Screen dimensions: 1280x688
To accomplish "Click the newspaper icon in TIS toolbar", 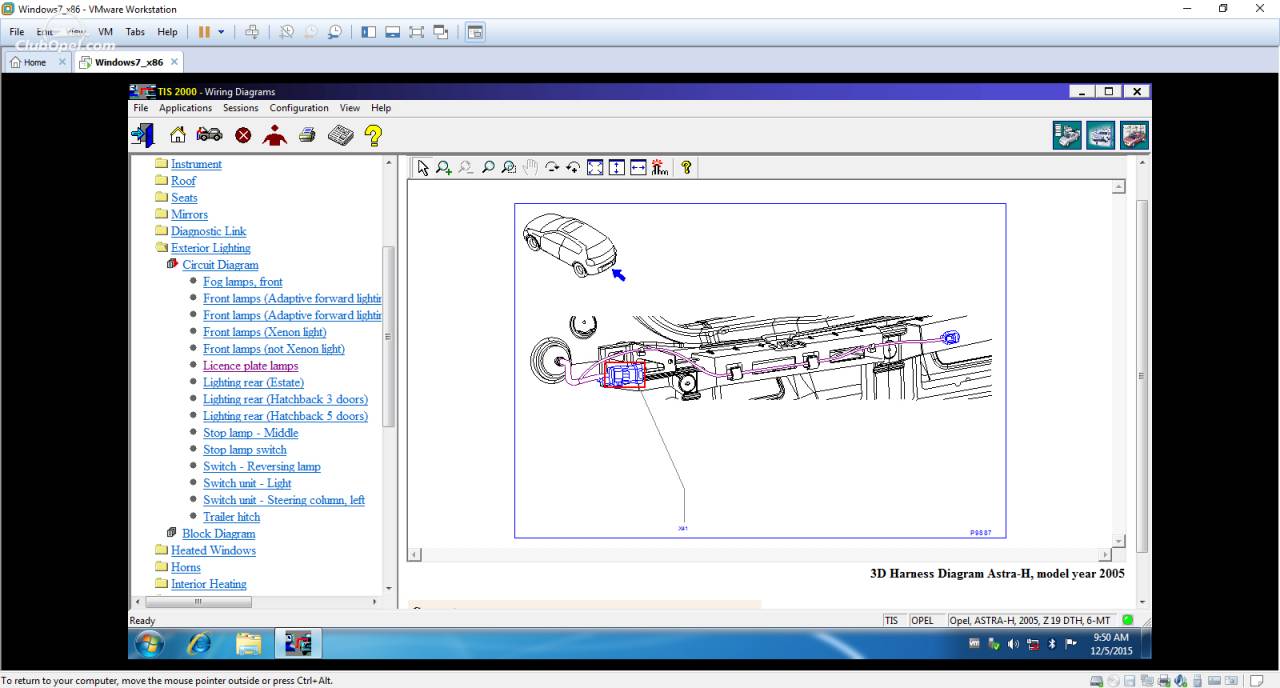I will click(x=340, y=135).
